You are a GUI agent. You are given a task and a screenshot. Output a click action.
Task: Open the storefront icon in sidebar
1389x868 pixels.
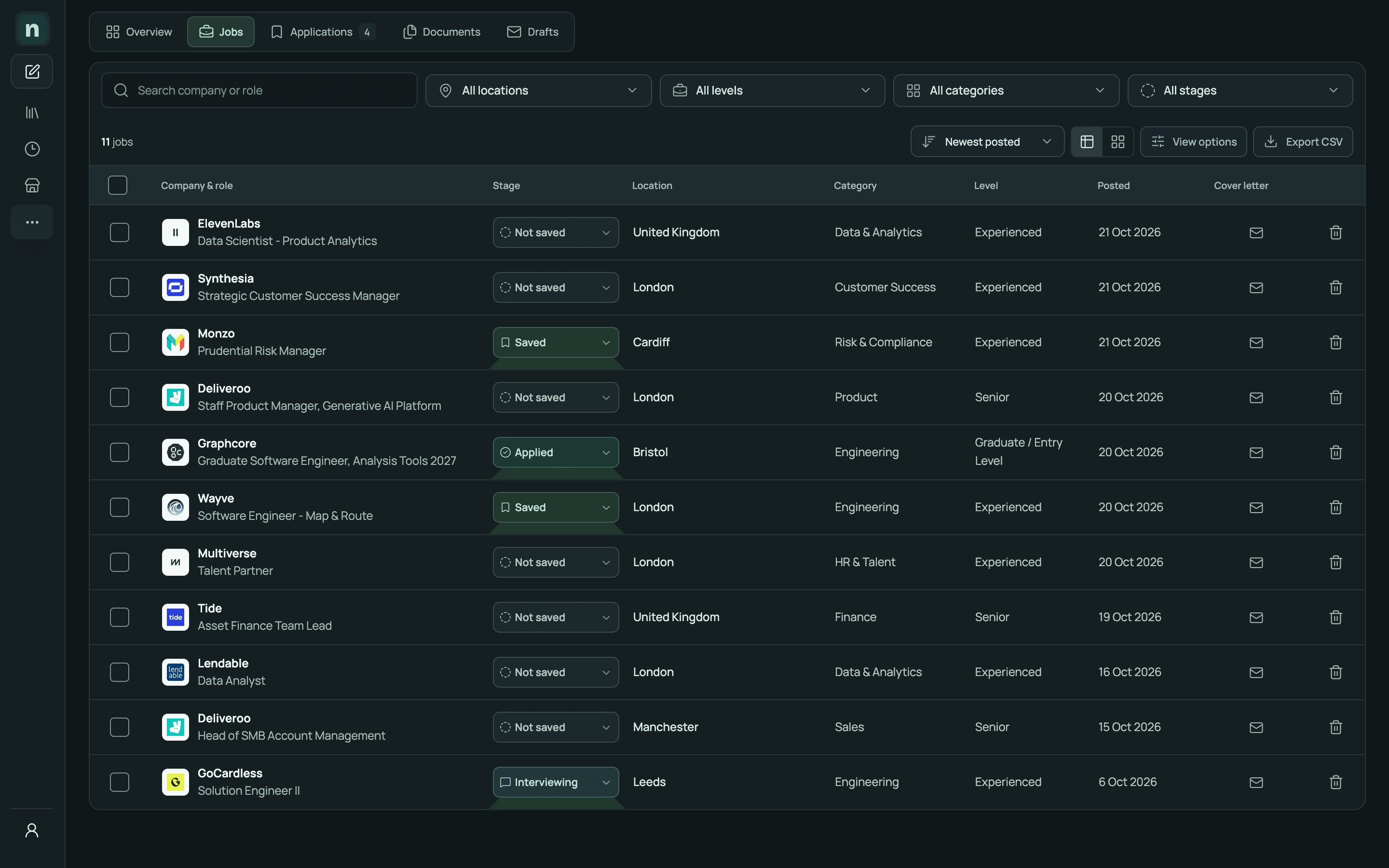[32, 186]
